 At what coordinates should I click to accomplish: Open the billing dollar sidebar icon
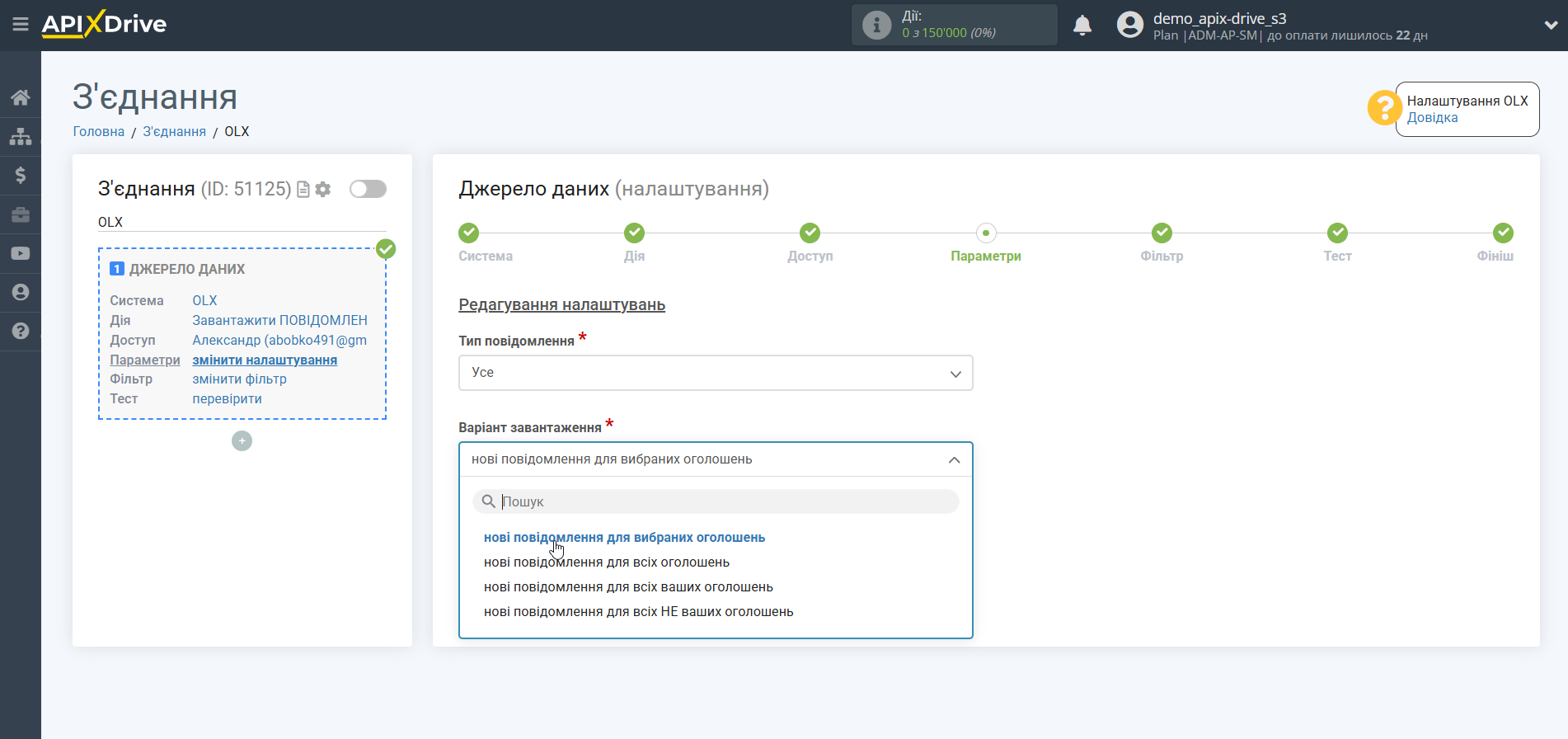(21, 175)
